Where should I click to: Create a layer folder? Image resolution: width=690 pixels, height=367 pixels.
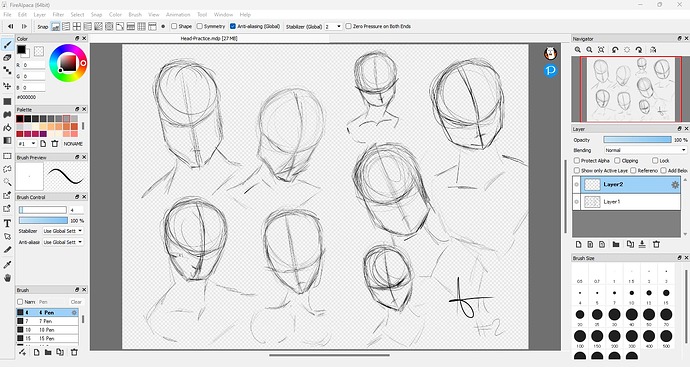[x=616, y=244]
